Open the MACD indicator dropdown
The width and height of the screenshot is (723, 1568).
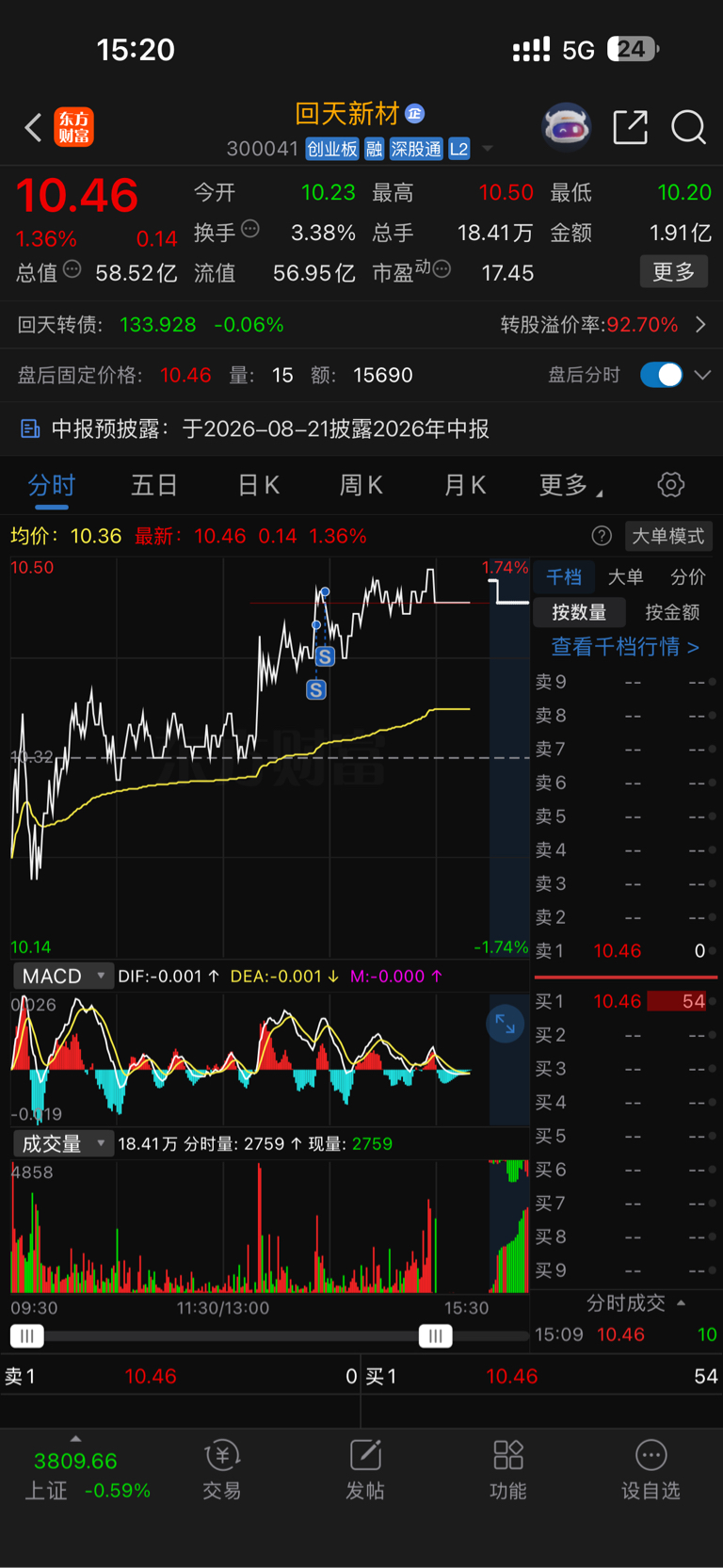[x=63, y=976]
